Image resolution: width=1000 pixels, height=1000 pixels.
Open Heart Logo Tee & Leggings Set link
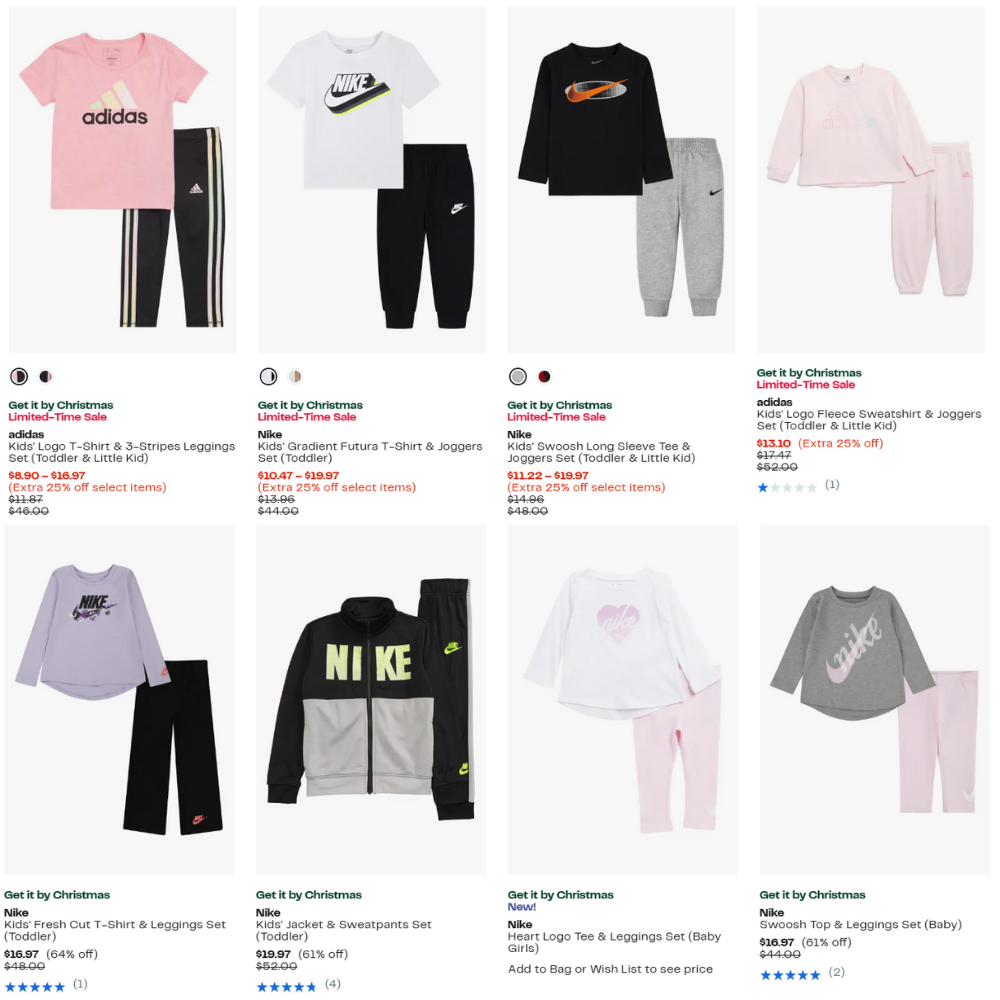coord(614,942)
